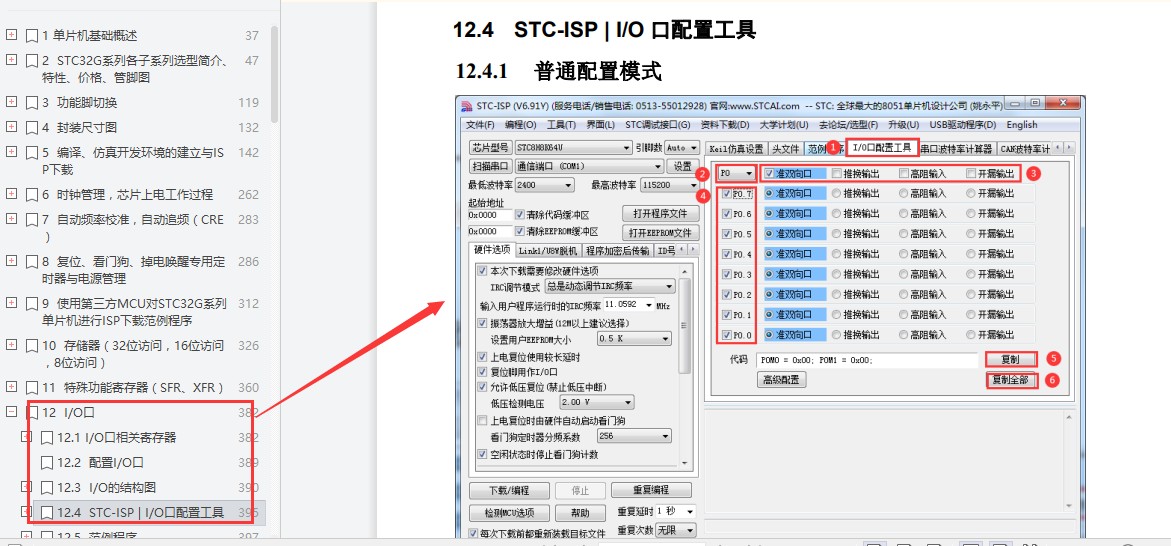The width and height of the screenshot is (1171, 546).
Task: Switch to the 头文件 tab
Action: click(x=786, y=149)
